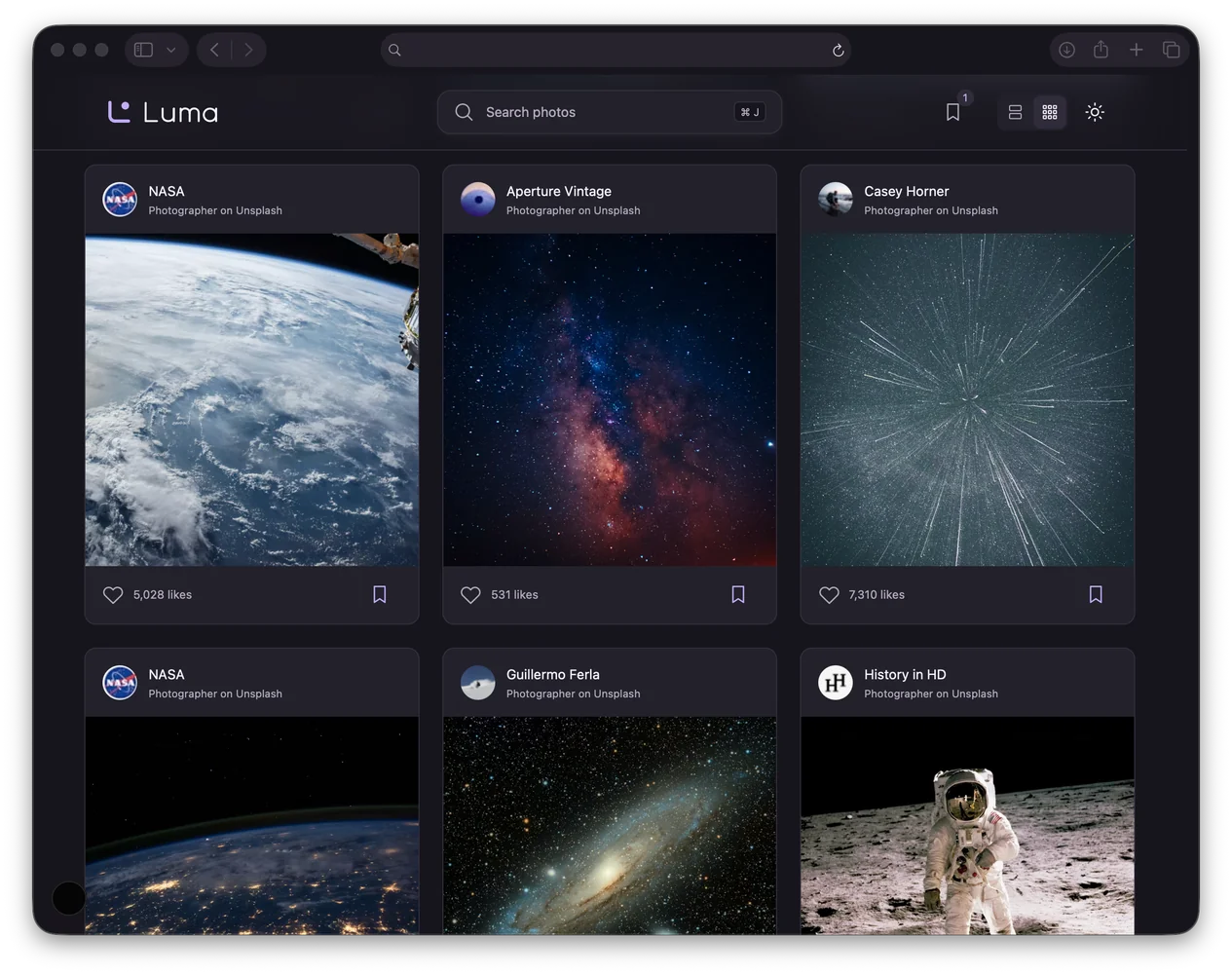Image resolution: width=1232 pixels, height=975 pixels.
Task: Go forward in browser history
Action: click(249, 50)
